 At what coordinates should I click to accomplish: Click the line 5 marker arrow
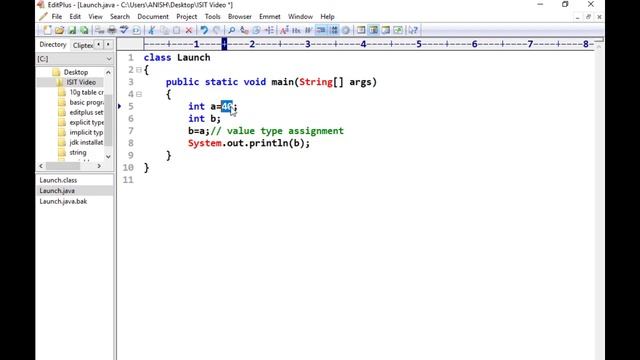coord(120,106)
